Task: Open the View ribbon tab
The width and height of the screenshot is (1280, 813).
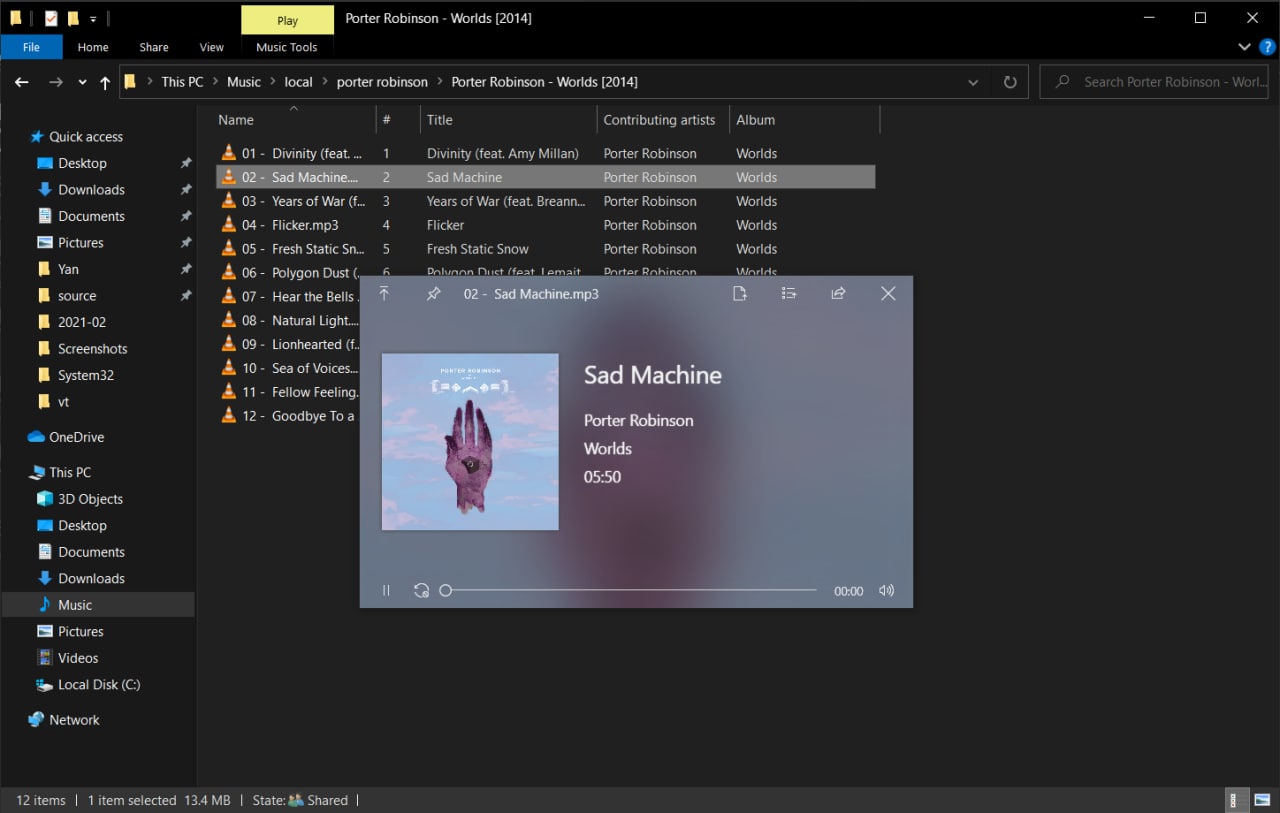Action: (212, 47)
